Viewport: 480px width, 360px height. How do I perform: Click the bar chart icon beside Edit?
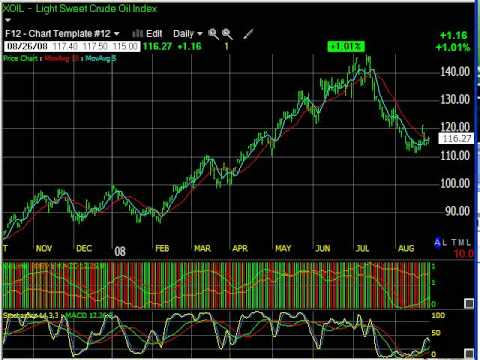pyautogui.click(x=137, y=34)
